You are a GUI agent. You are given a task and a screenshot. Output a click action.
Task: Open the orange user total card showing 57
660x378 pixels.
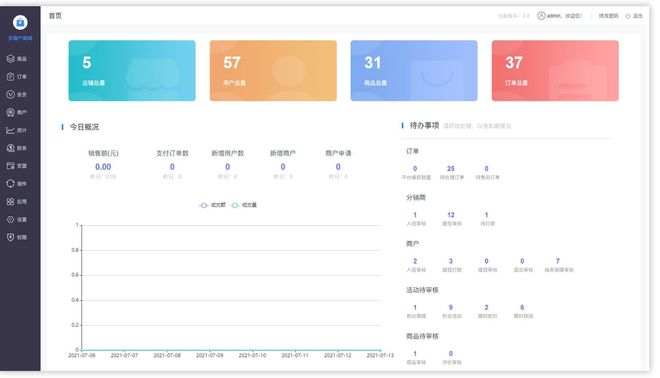pos(273,71)
